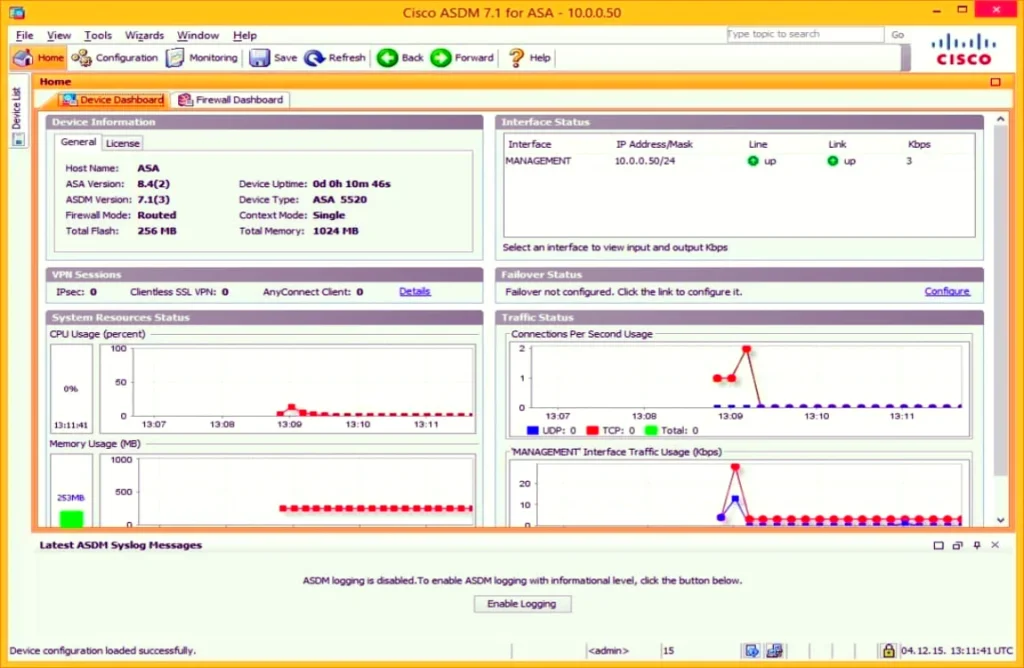Go Forward using green arrow

click(x=462, y=57)
